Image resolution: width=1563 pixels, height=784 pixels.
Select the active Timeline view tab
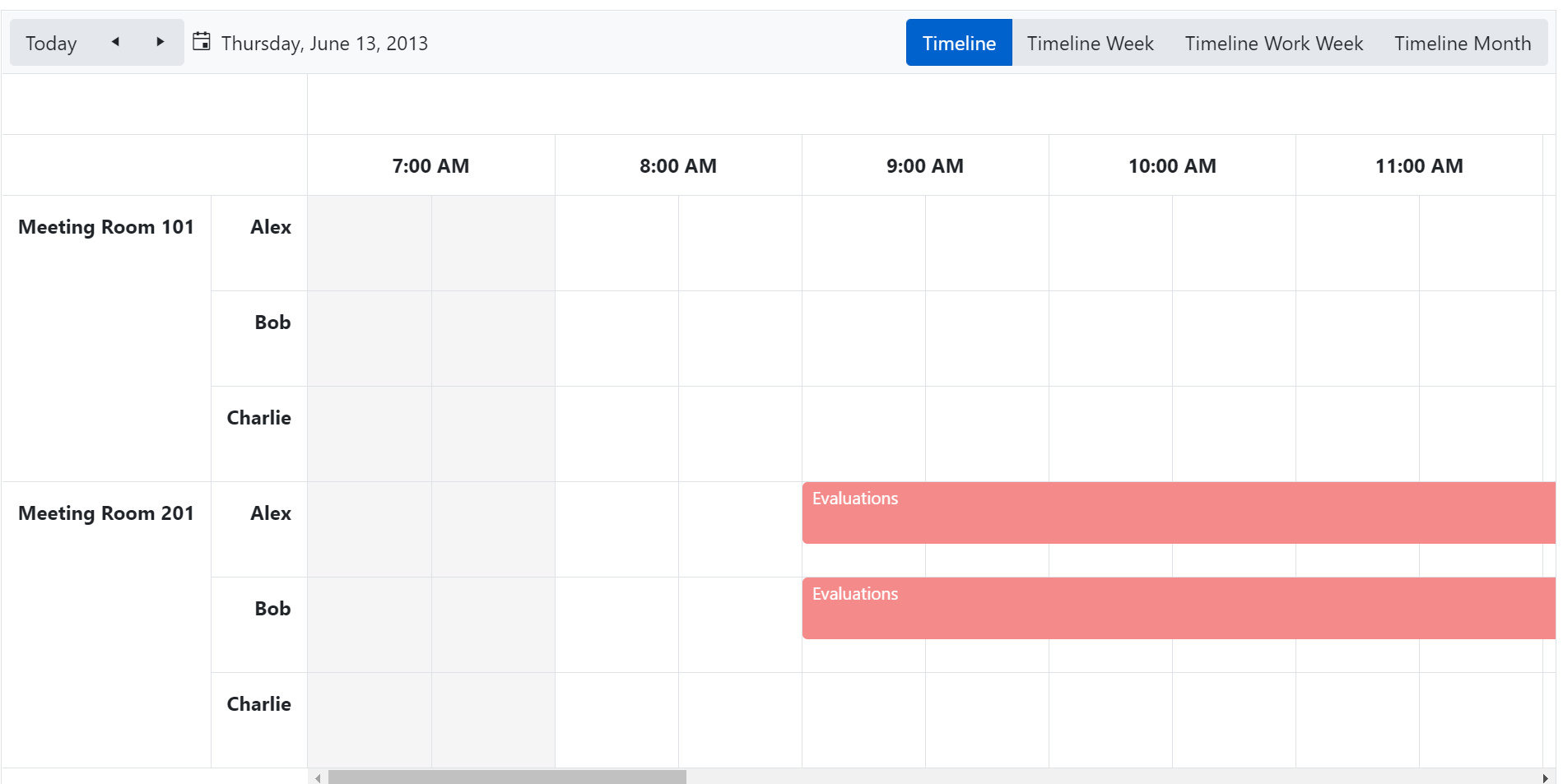point(958,43)
